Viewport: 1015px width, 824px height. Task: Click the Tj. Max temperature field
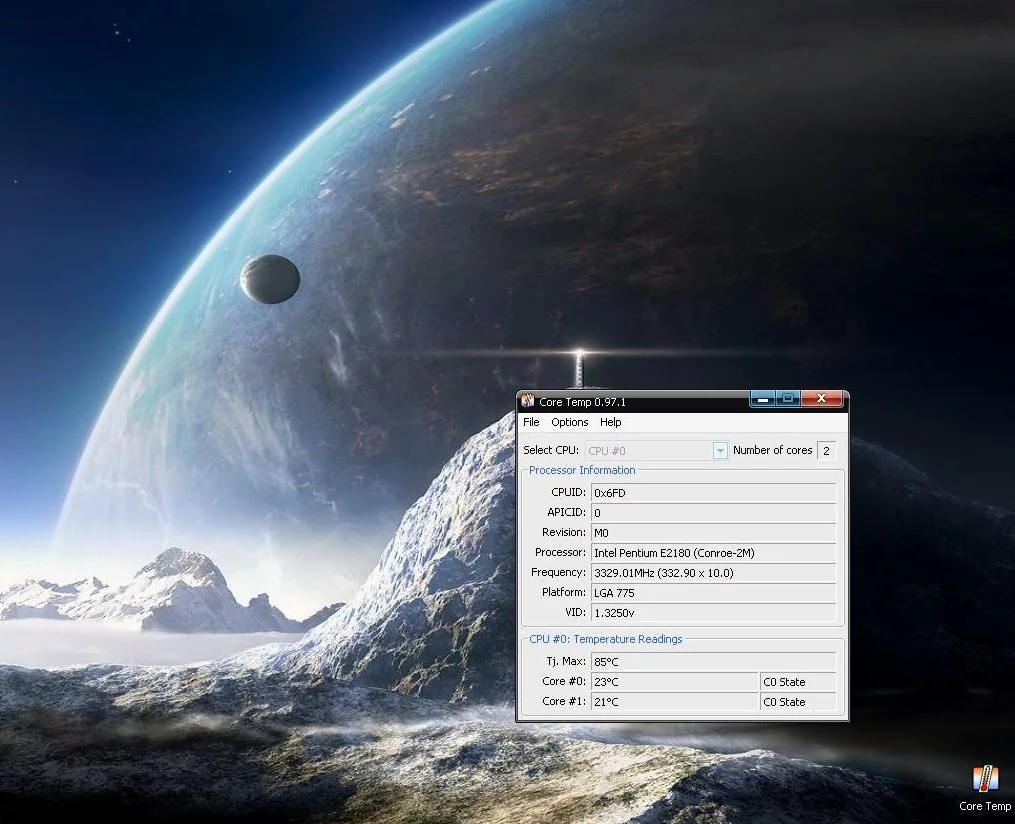point(713,662)
